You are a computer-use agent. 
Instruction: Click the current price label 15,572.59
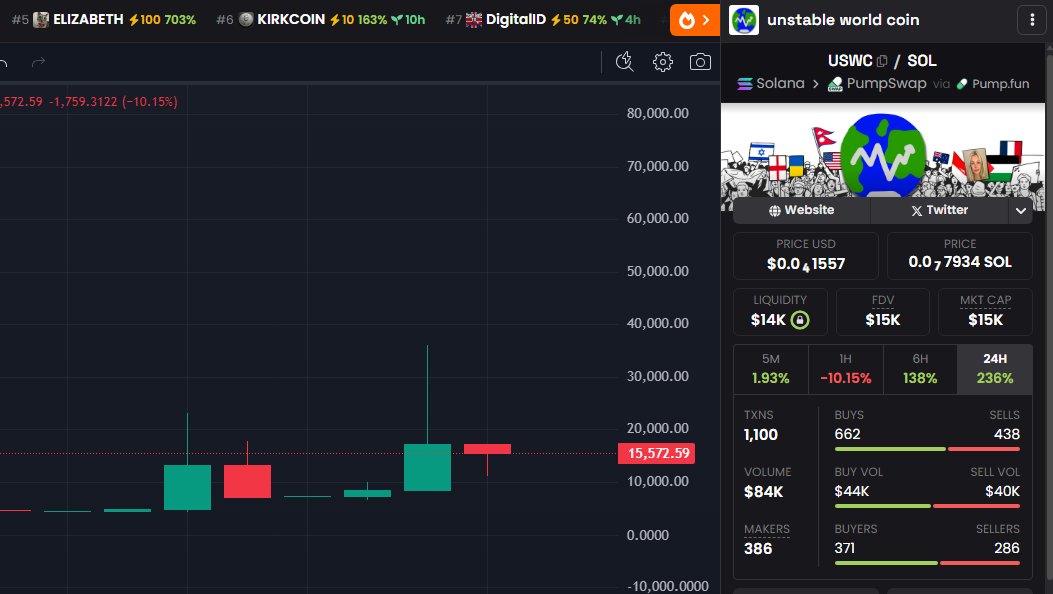click(657, 454)
